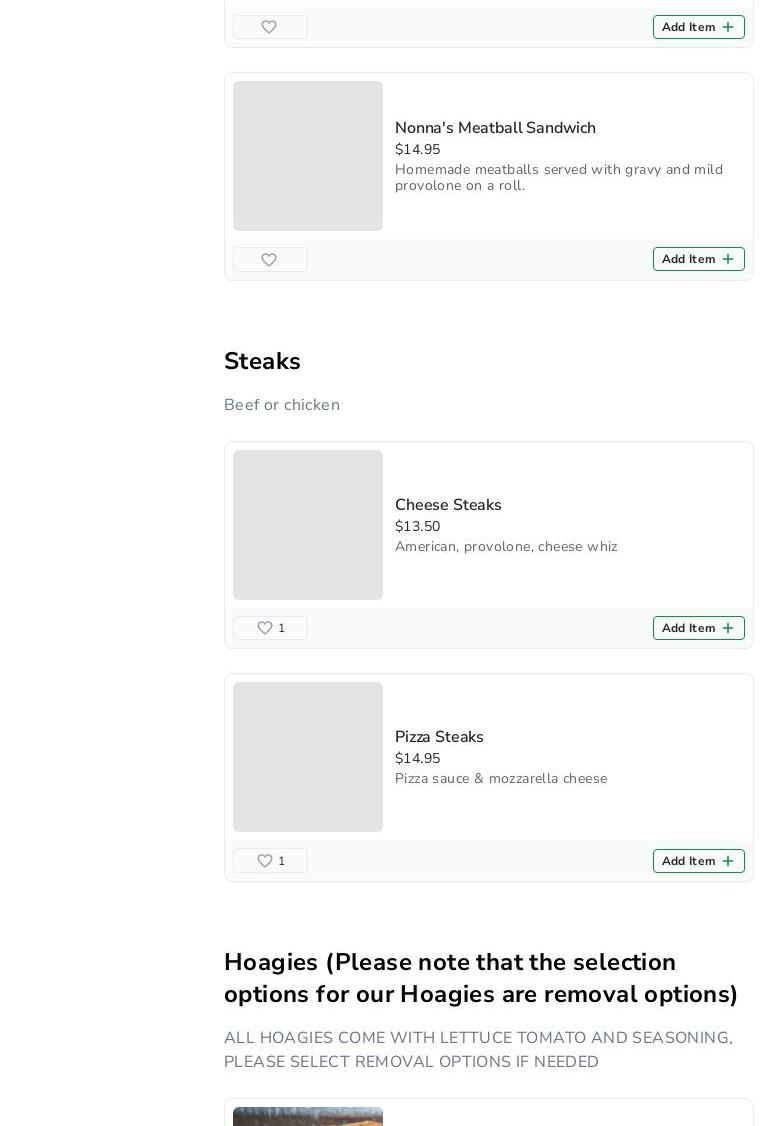Click plus icon for Cheese Steaks
The image size is (770, 1126).
click(728, 628)
